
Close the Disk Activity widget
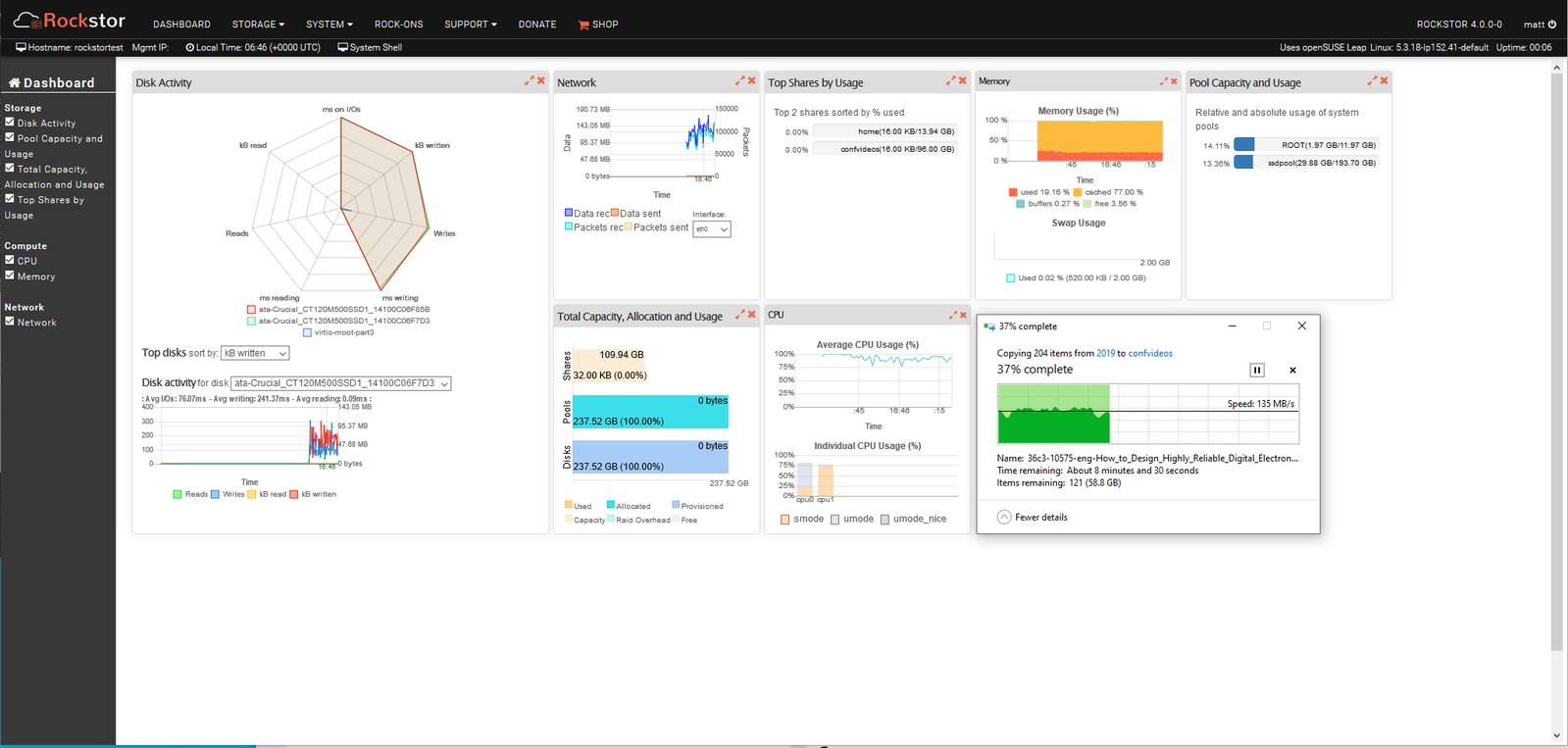coord(541,80)
